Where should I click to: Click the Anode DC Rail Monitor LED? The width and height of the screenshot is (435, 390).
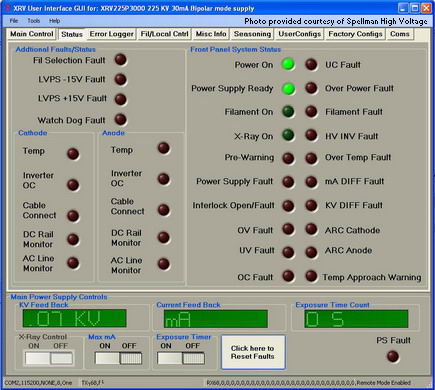(164, 237)
